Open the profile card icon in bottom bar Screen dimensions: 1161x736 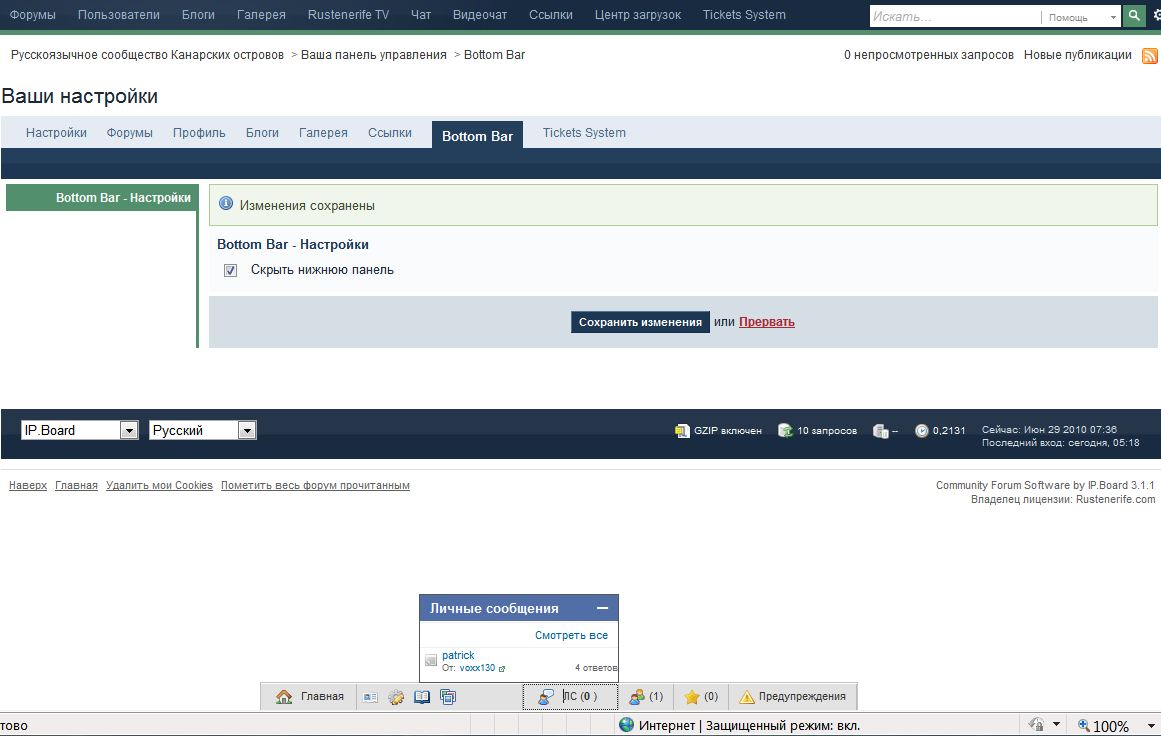370,697
